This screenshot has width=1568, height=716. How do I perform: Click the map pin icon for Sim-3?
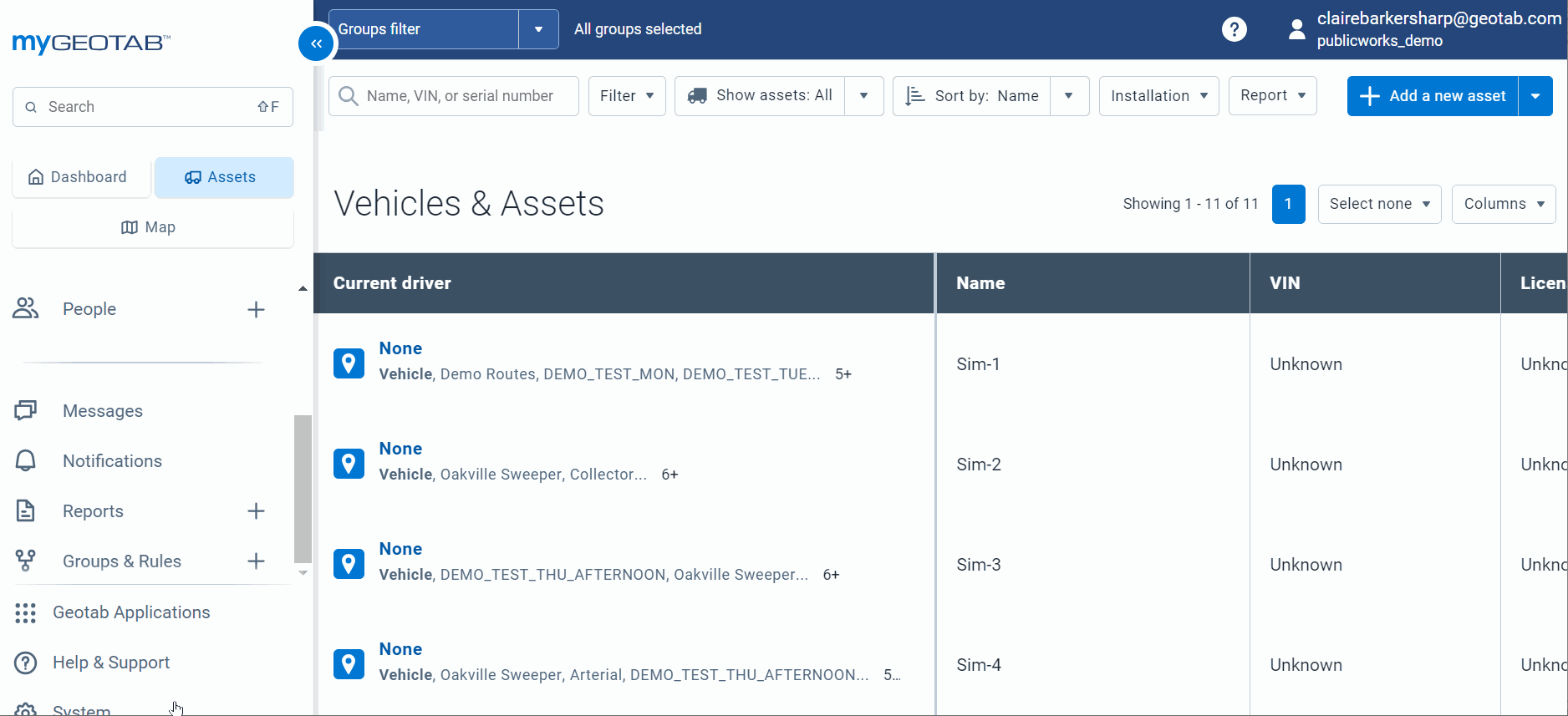[349, 564]
